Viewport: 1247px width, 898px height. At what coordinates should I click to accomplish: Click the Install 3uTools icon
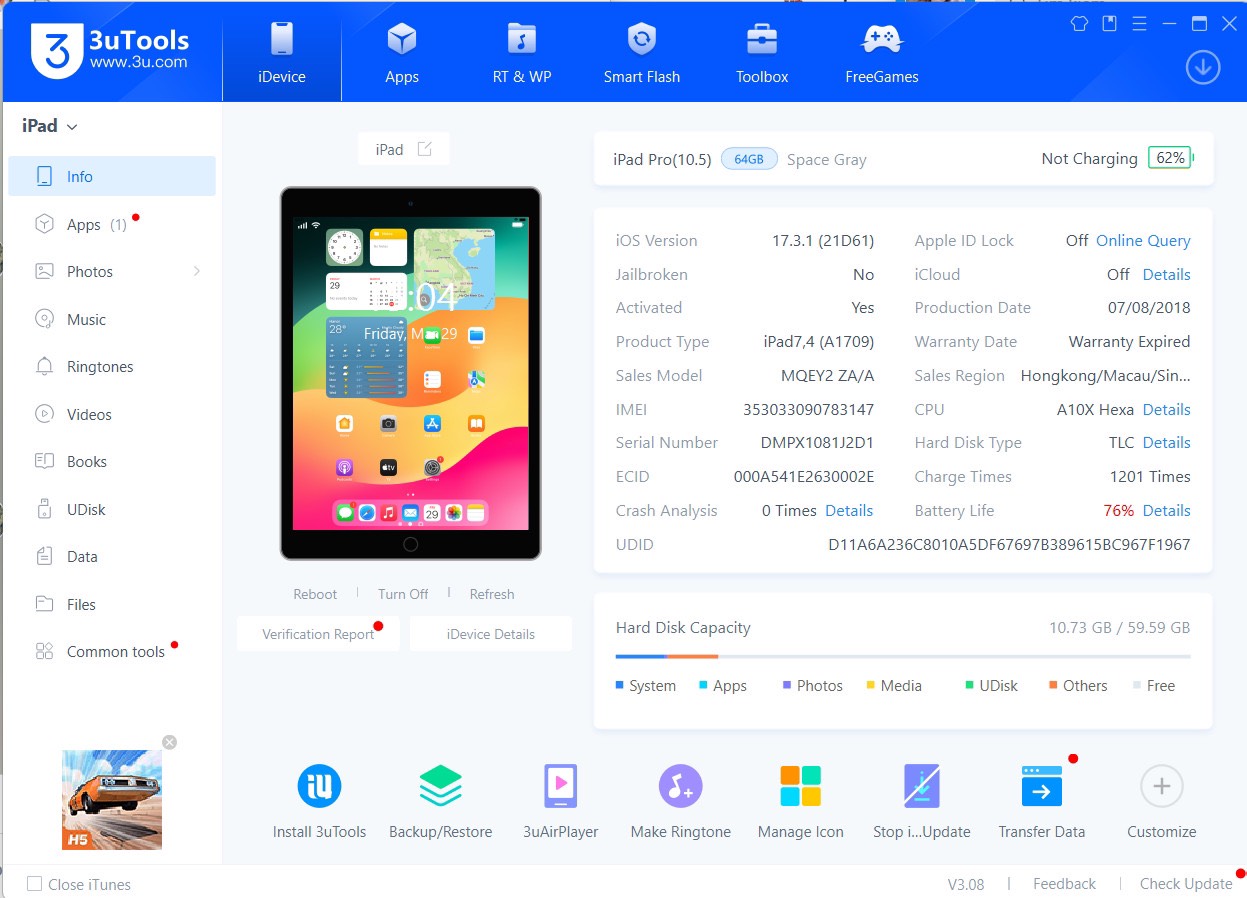click(x=319, y=787)
